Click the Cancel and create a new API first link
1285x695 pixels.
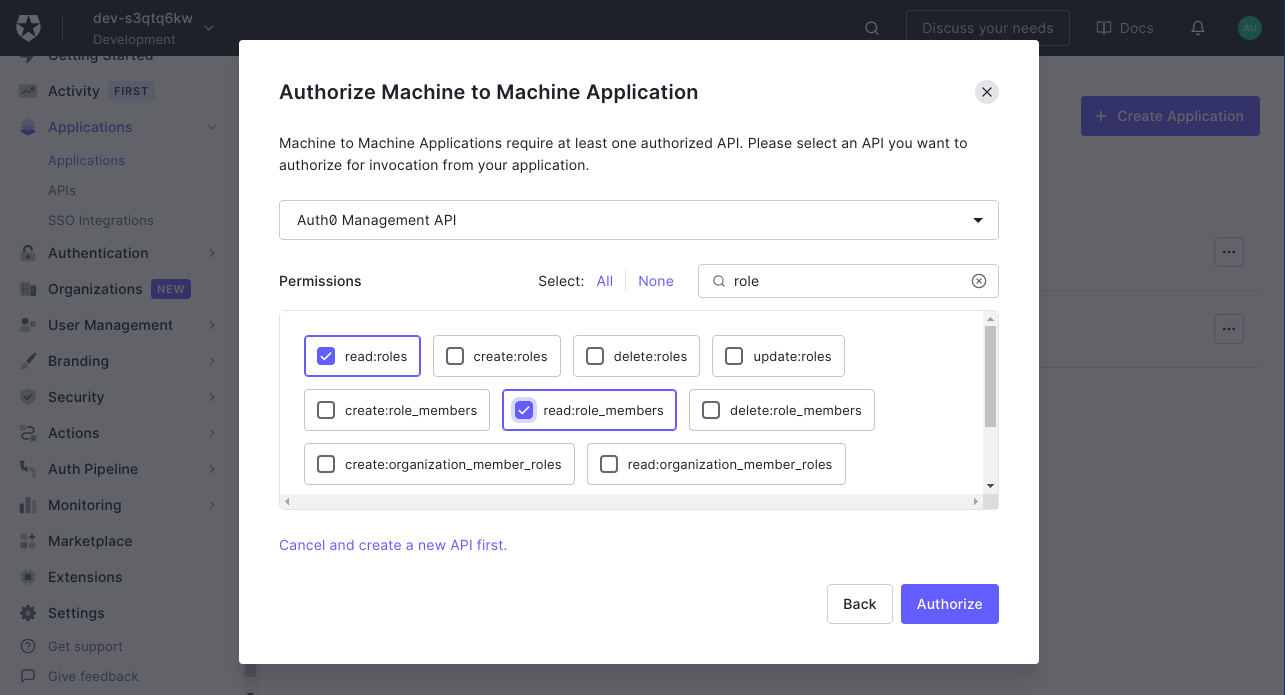(x=393, y=545)
